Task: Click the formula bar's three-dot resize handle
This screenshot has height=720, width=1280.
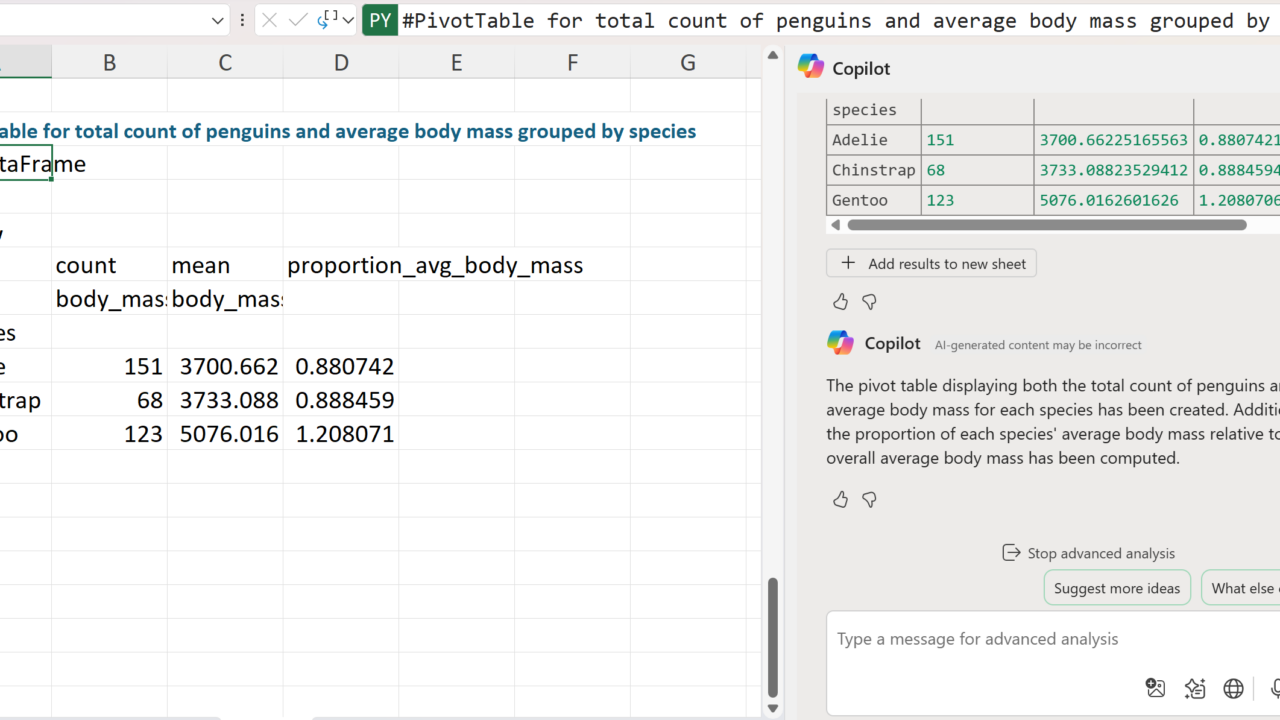Action: [242, 20]
